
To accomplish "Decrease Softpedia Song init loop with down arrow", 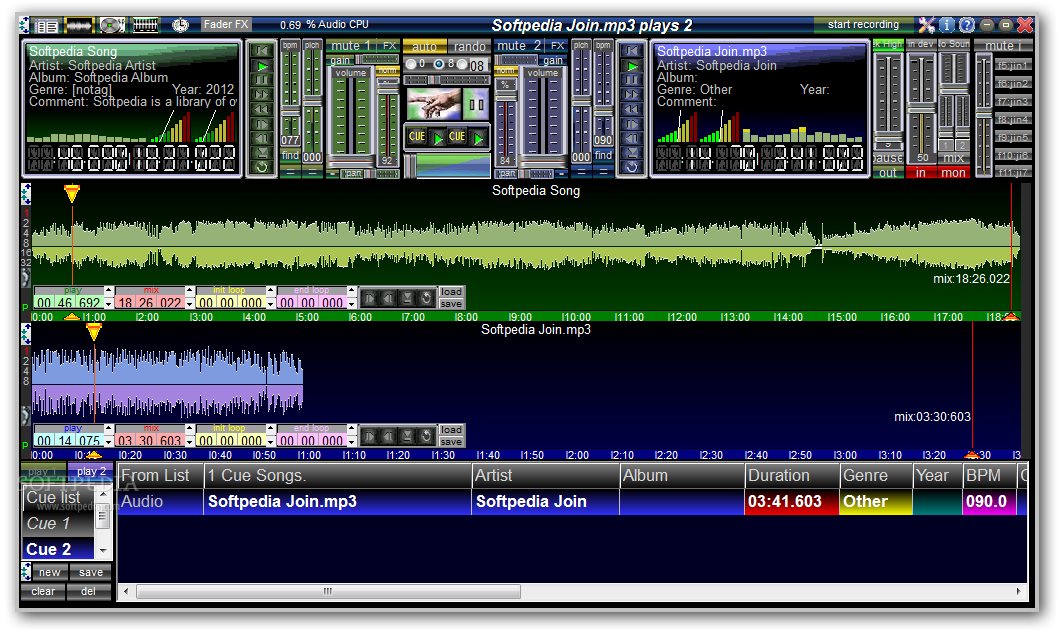I will click(271, 304).
